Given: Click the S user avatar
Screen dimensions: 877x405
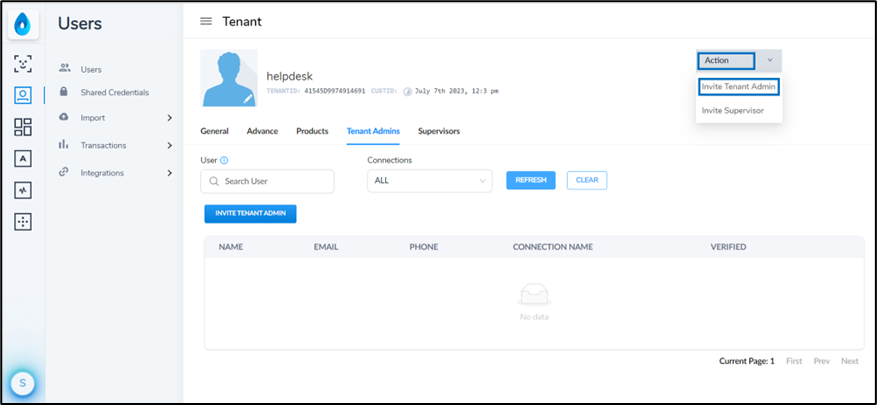Looking at the screenshot, I should pos(22,383).
